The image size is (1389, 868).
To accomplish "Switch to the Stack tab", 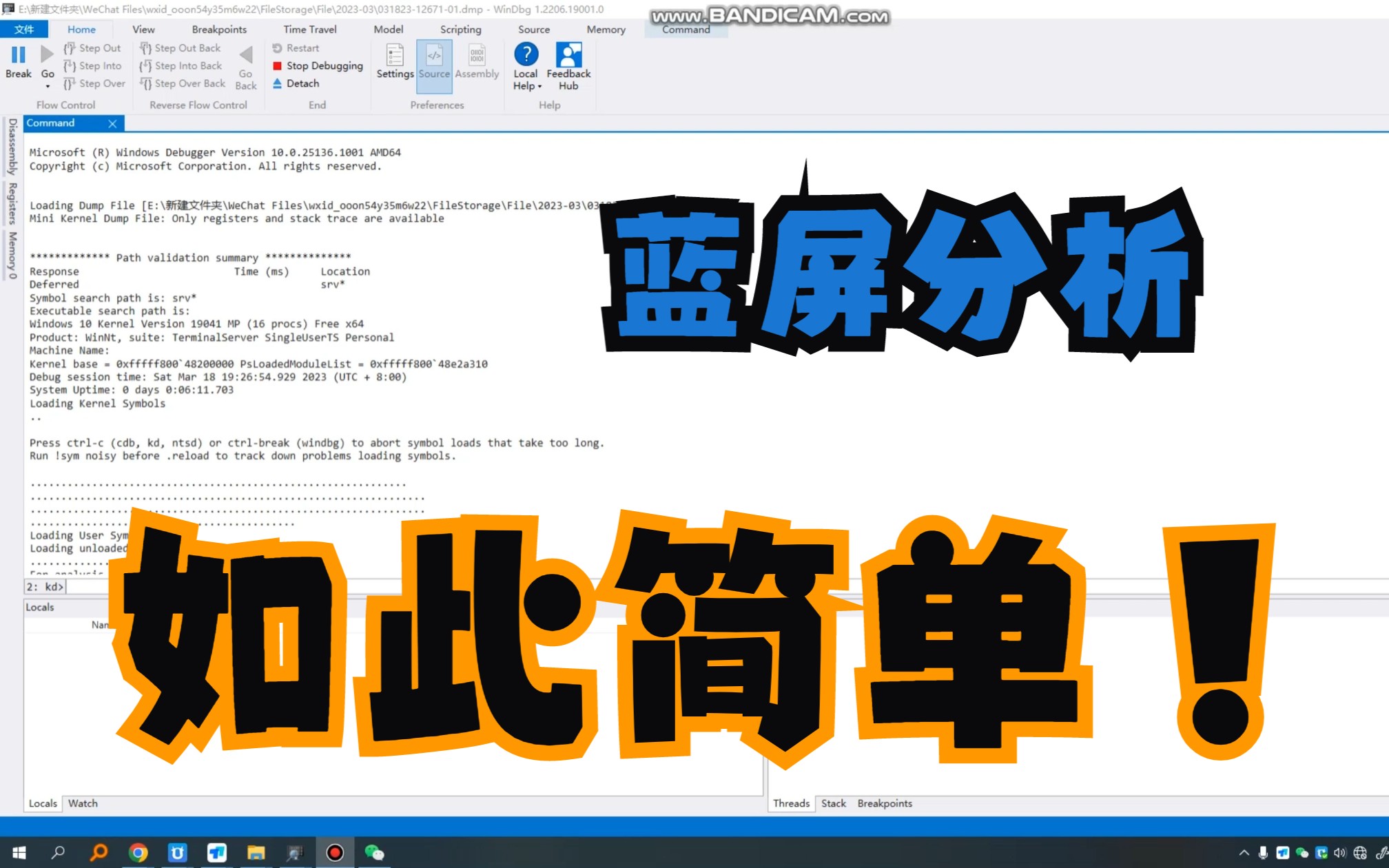I will pyautogui.click(x=834, y=803).
